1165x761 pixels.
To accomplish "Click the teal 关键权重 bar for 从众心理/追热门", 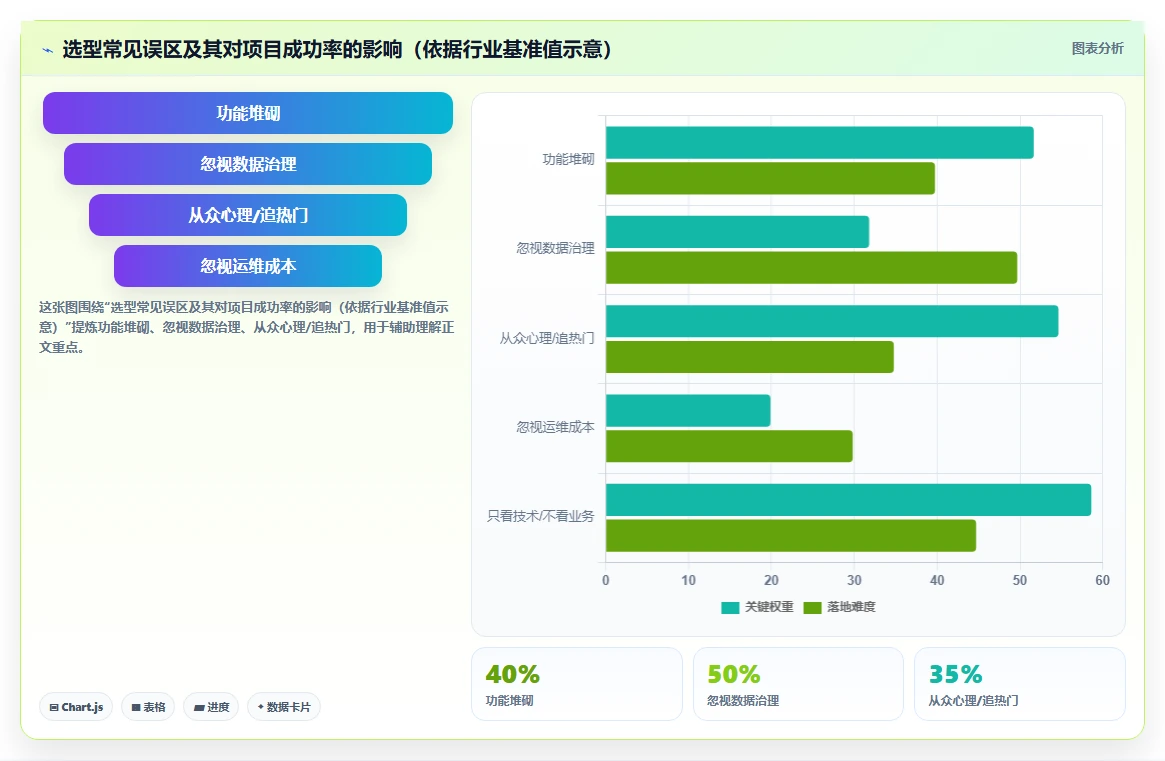I will click(832, 321).
